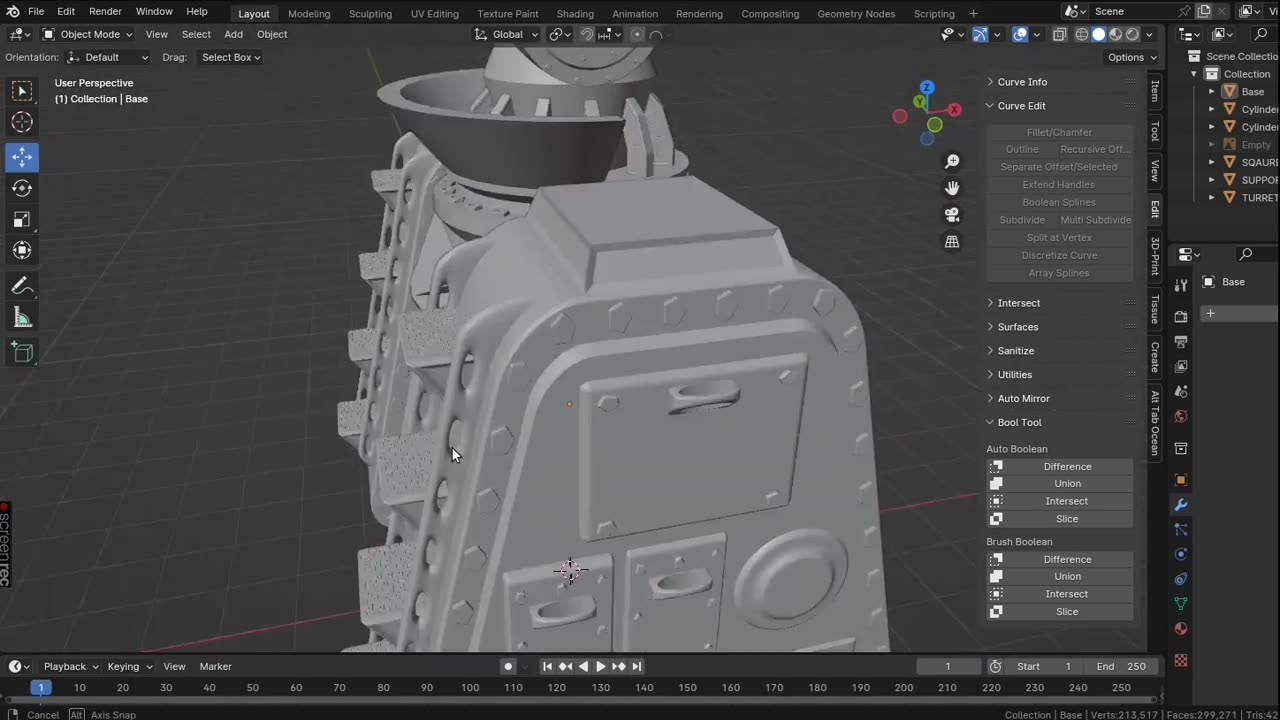
Task: Switch to the Sculpting workspace tab
Action: 370,13
